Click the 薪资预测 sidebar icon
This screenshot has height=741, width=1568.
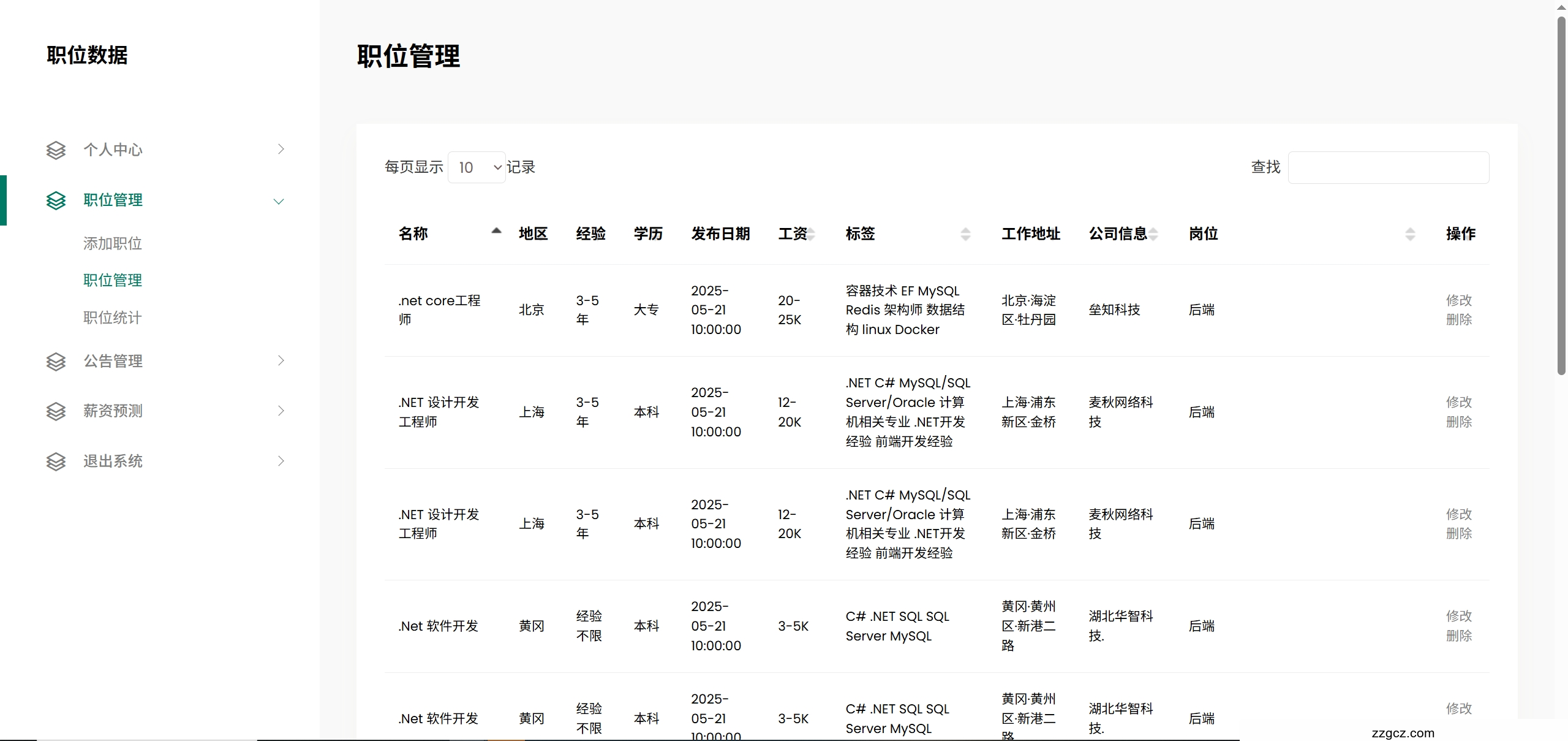click(56, 411)
